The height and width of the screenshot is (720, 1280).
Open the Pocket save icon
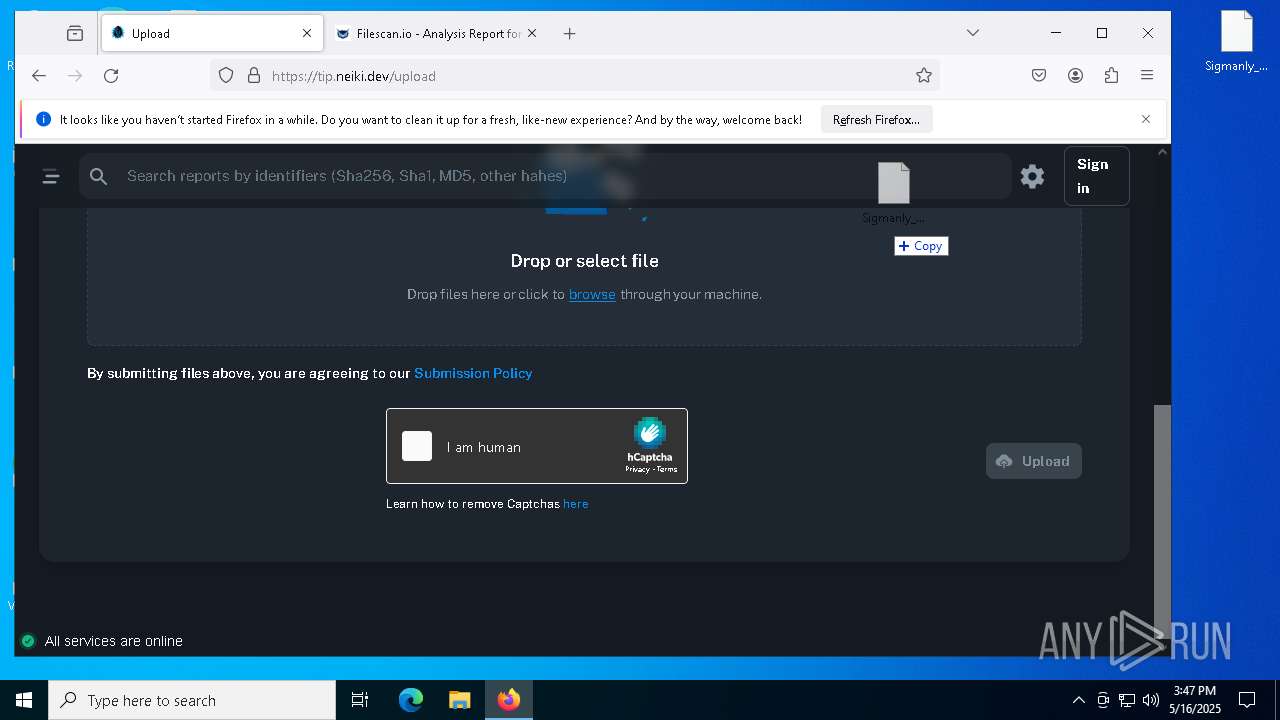pos(1039,75)
